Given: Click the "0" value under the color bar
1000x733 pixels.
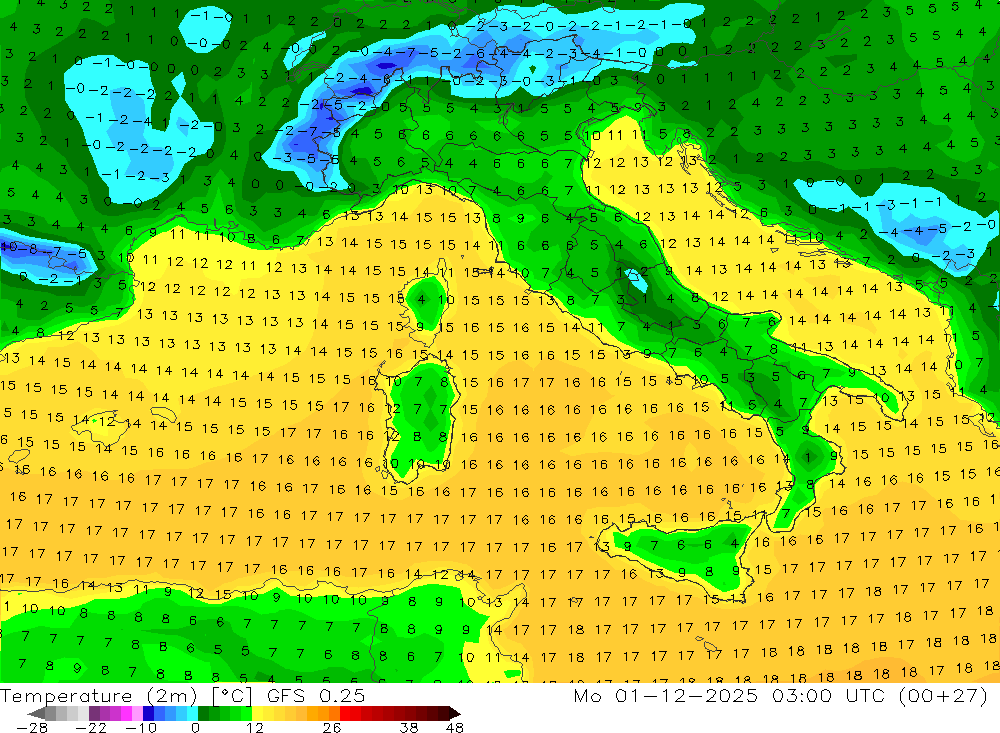Looking at the screenshot, I should (196, 728).
